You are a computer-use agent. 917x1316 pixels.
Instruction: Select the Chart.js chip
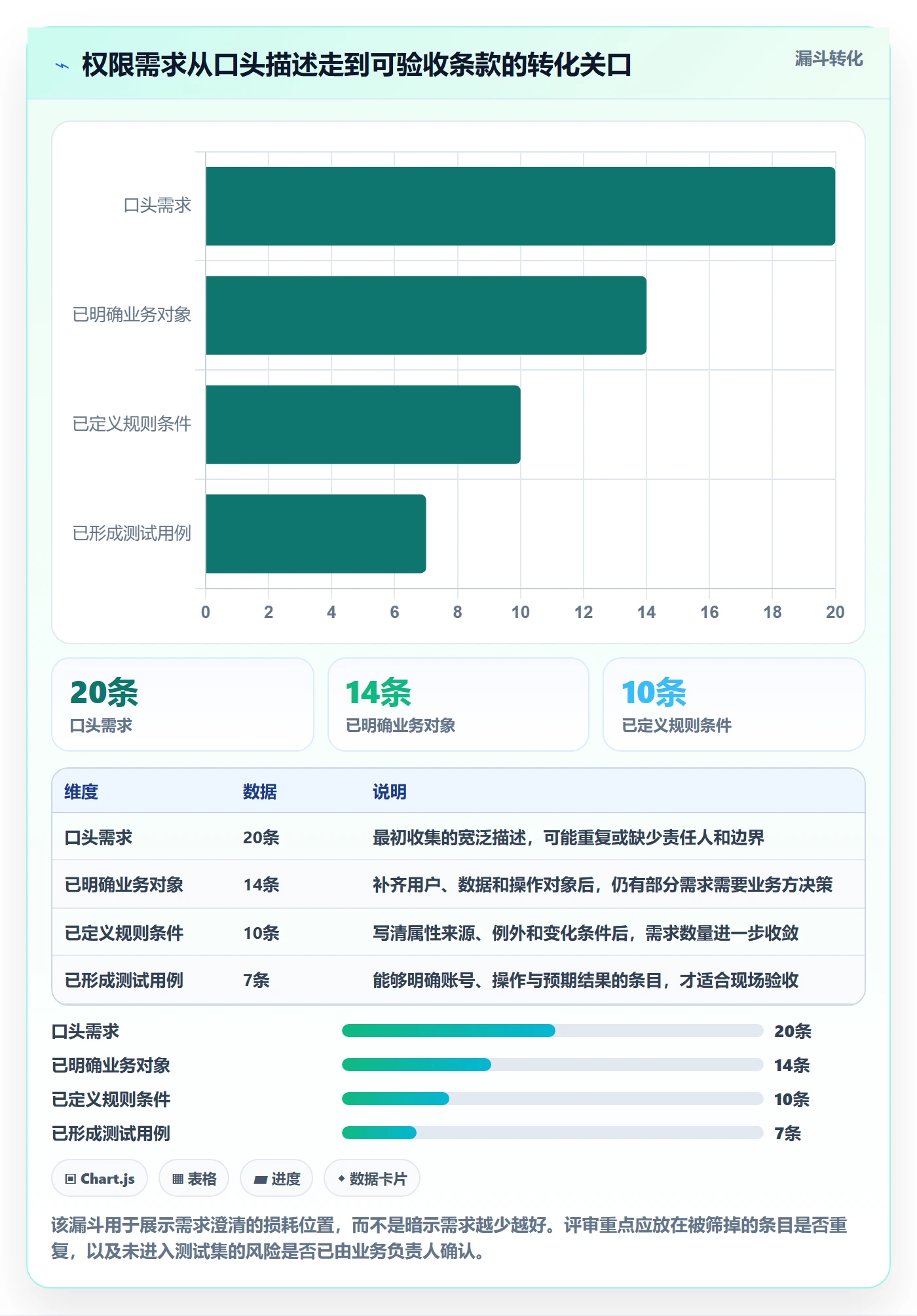click(x=100, y=1179)
